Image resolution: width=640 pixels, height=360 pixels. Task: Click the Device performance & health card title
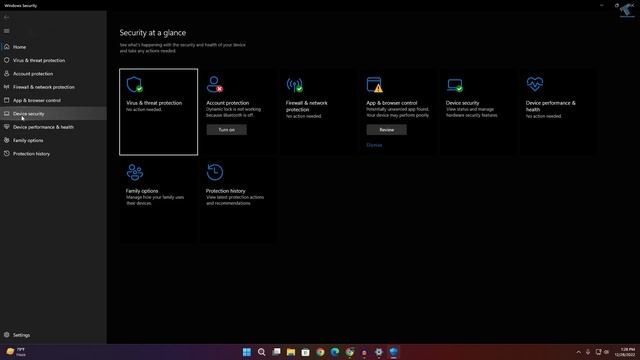551,106
